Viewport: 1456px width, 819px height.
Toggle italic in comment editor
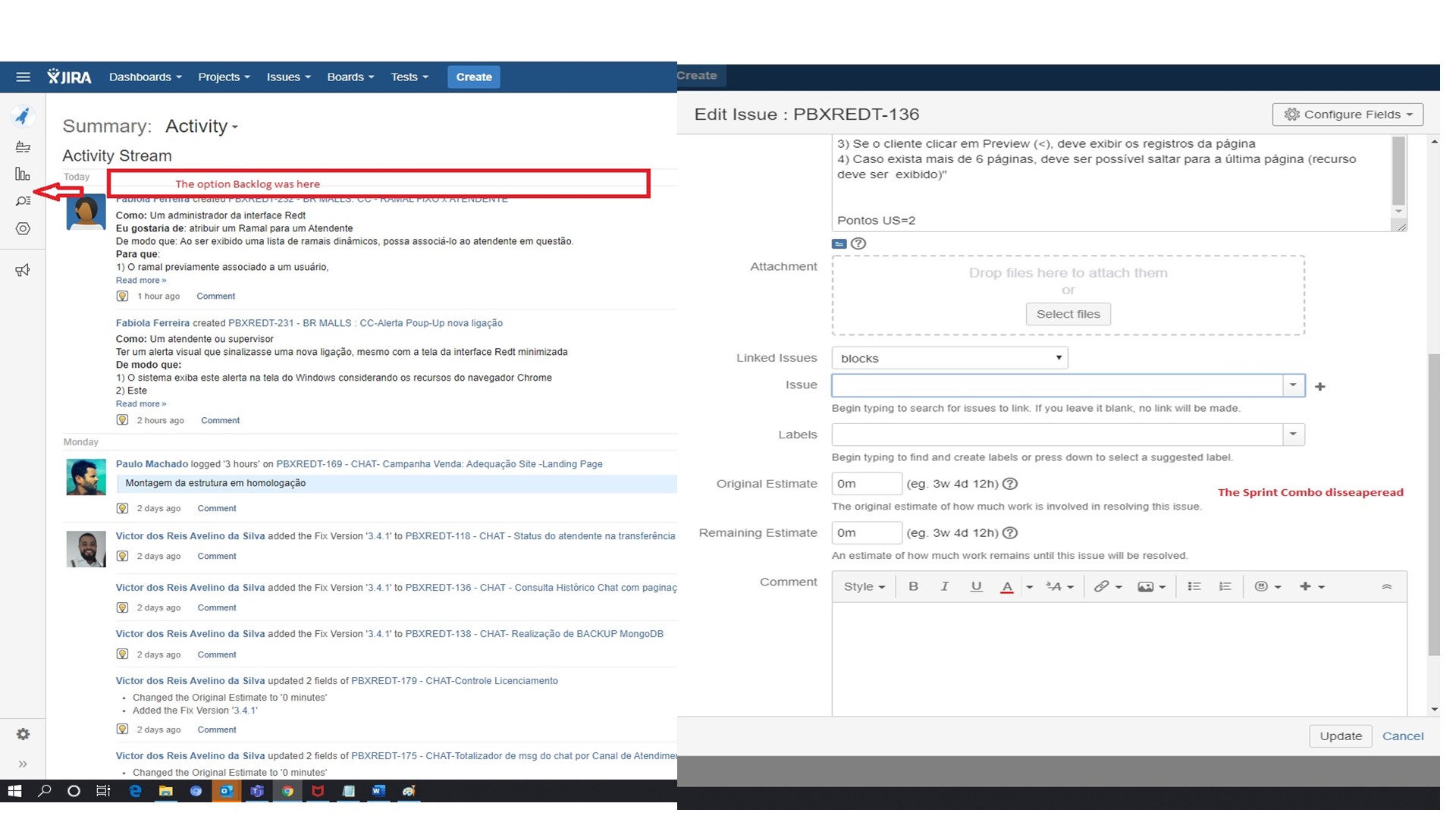[x=944, y=586]
